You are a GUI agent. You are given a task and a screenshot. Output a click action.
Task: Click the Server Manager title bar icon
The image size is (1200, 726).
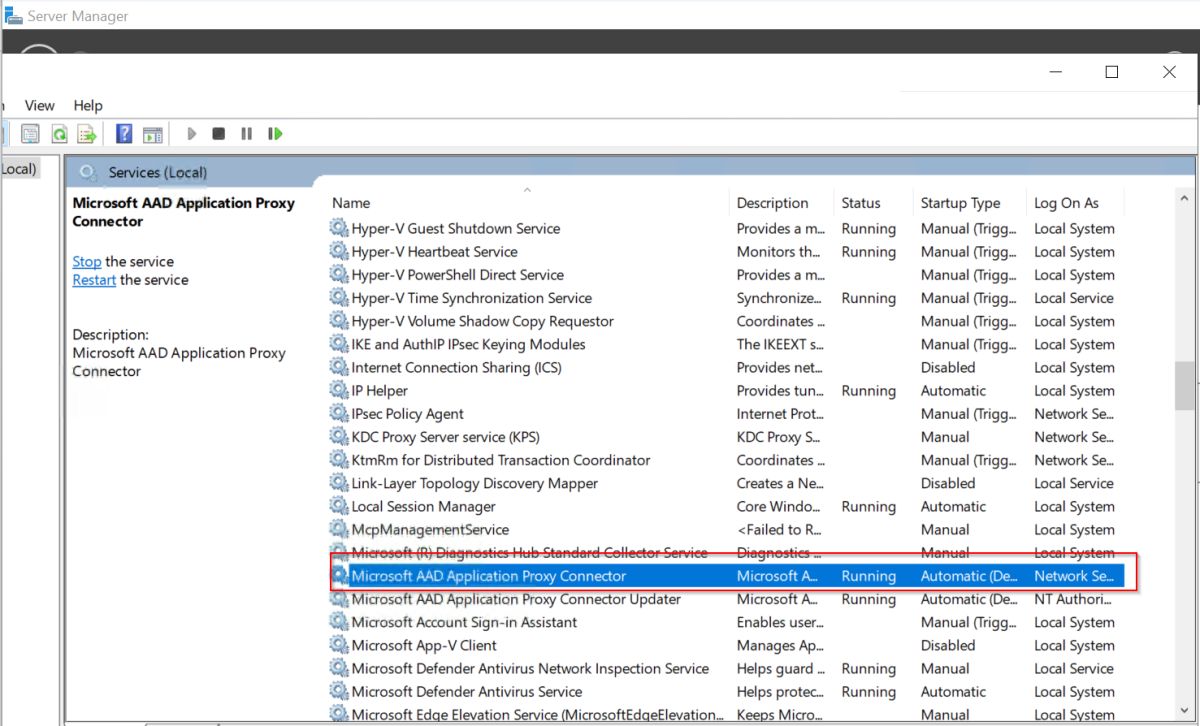point(13,15)
